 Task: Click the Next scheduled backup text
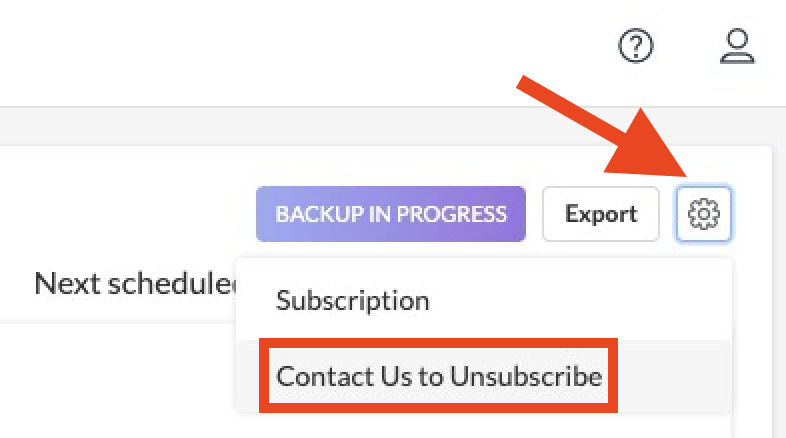[135, 283]
